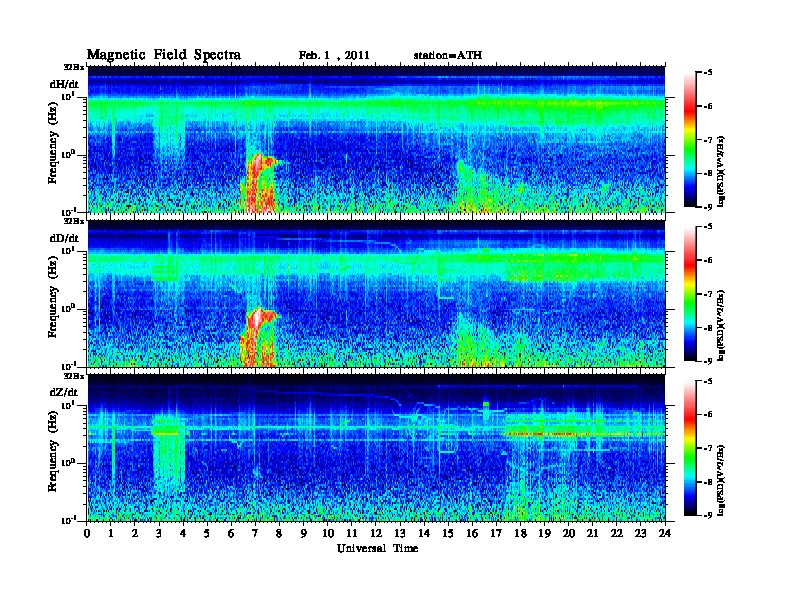This screenshot has width=792, height=612.
Task: Click the "-9" tick on dH/dt color bar
Action: (x=708, y=207)
